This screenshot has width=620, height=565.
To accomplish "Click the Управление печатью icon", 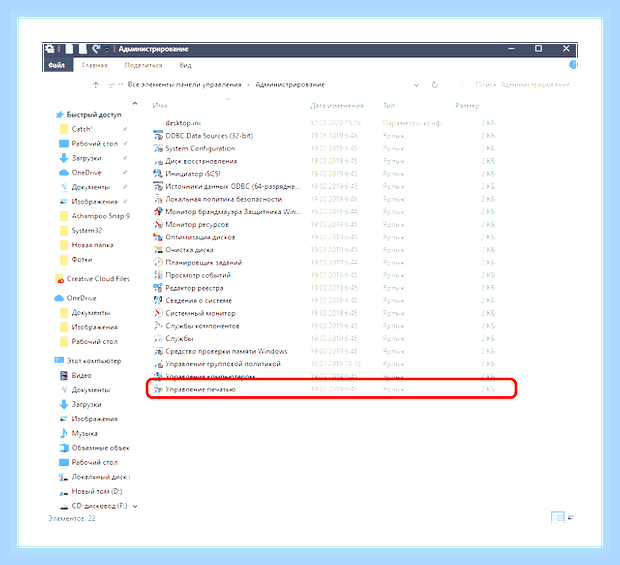I will click(158, 389).
